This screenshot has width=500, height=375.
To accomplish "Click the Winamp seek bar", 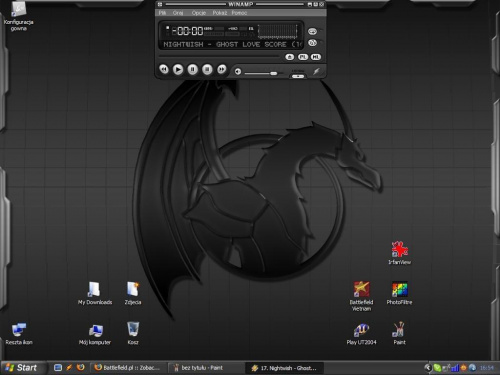I will coord(220,56).
